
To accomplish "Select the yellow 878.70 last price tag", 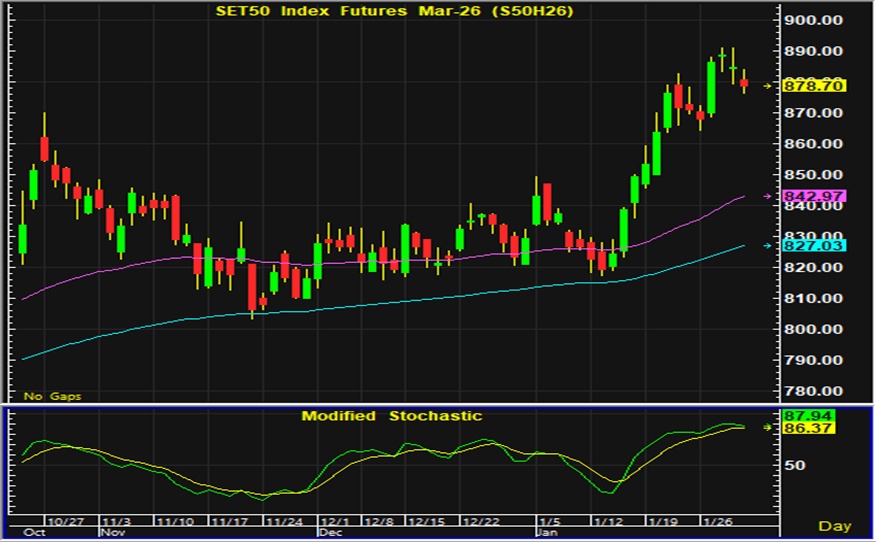I will tap(814, 87).
